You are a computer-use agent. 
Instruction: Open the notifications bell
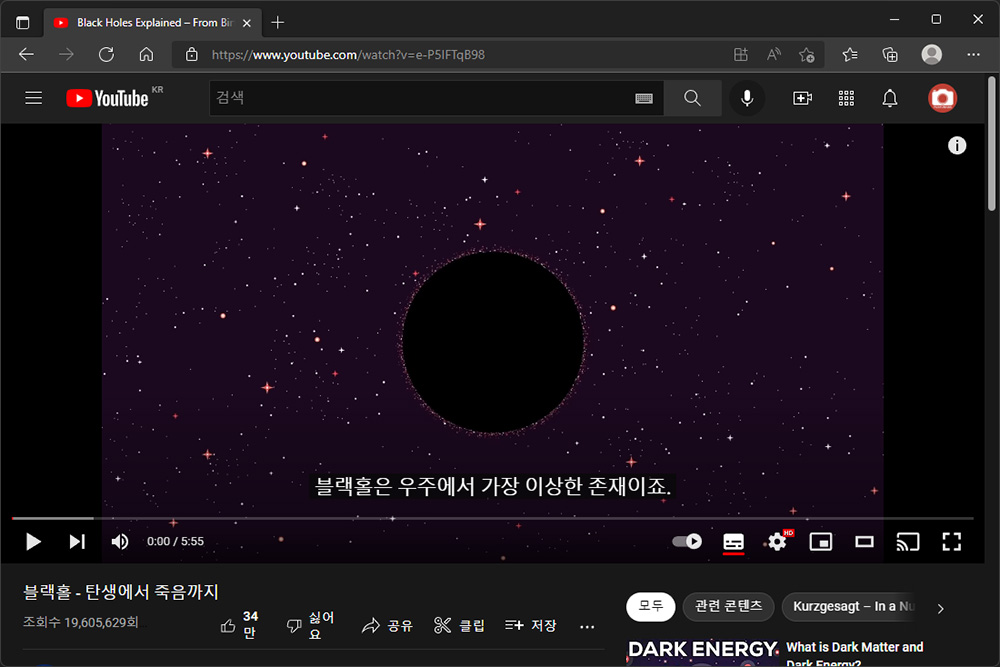point(890,98)
